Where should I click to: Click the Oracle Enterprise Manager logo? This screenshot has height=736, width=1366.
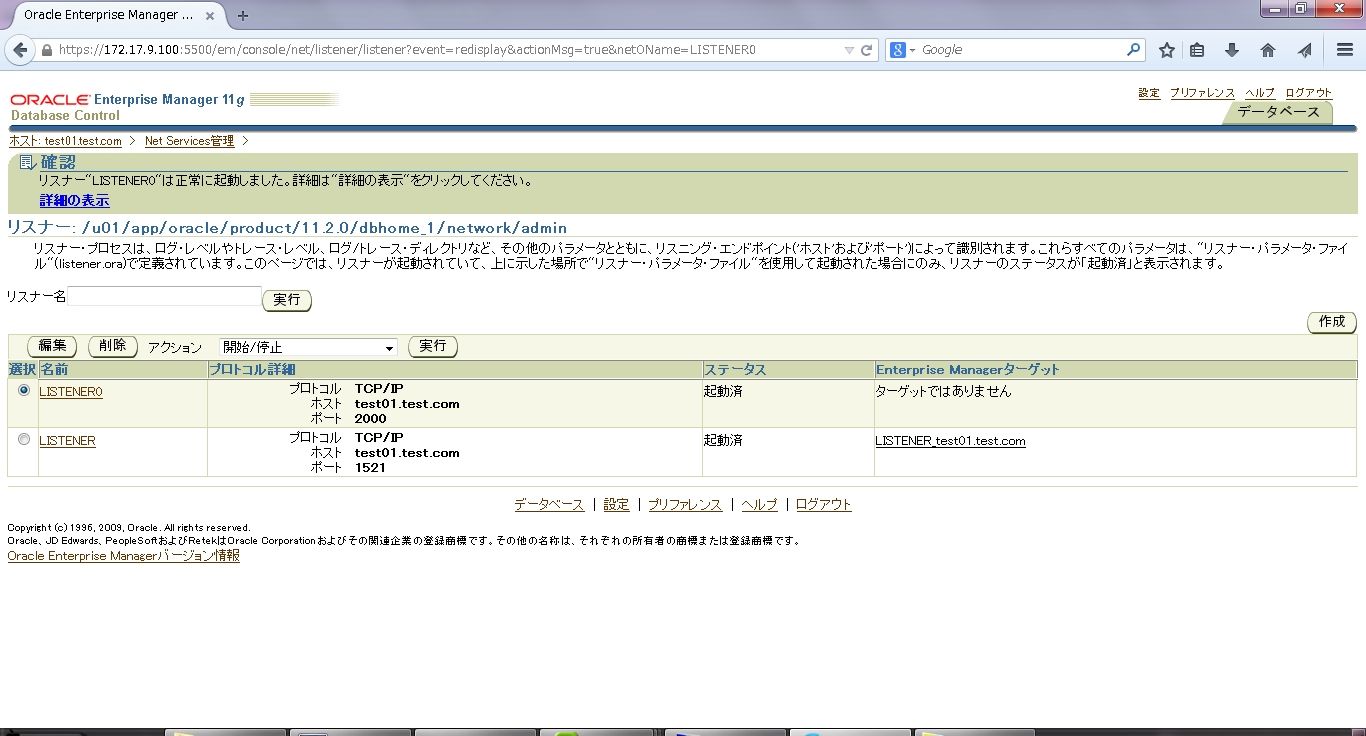[128, 99]
